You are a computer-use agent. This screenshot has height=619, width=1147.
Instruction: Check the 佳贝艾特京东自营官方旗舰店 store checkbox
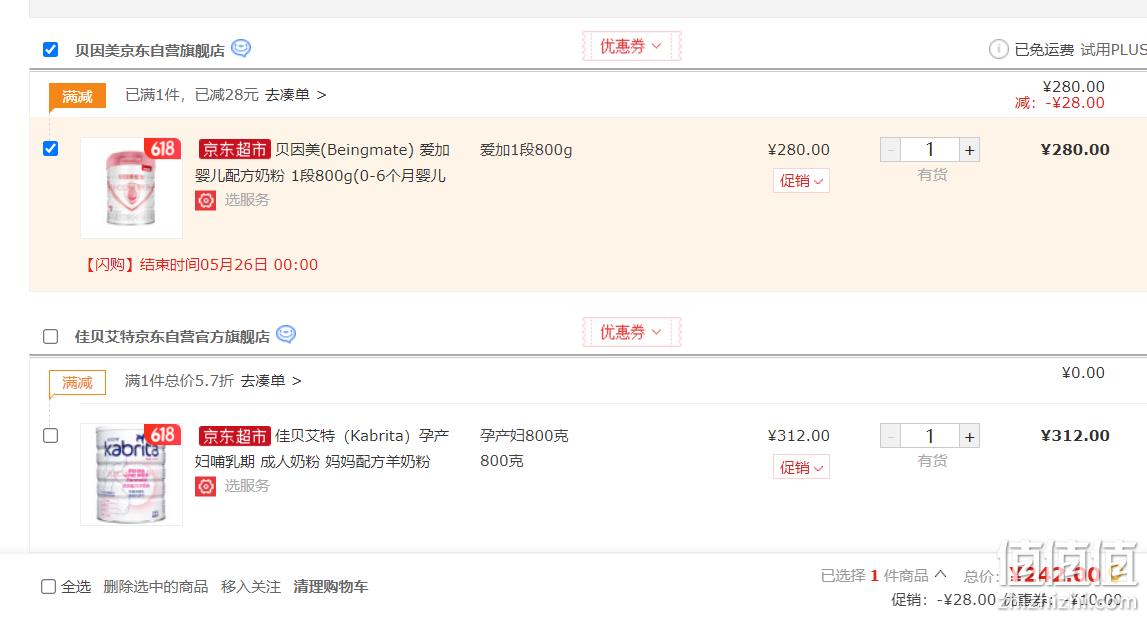pyautogui.click(x=50, y=337)
